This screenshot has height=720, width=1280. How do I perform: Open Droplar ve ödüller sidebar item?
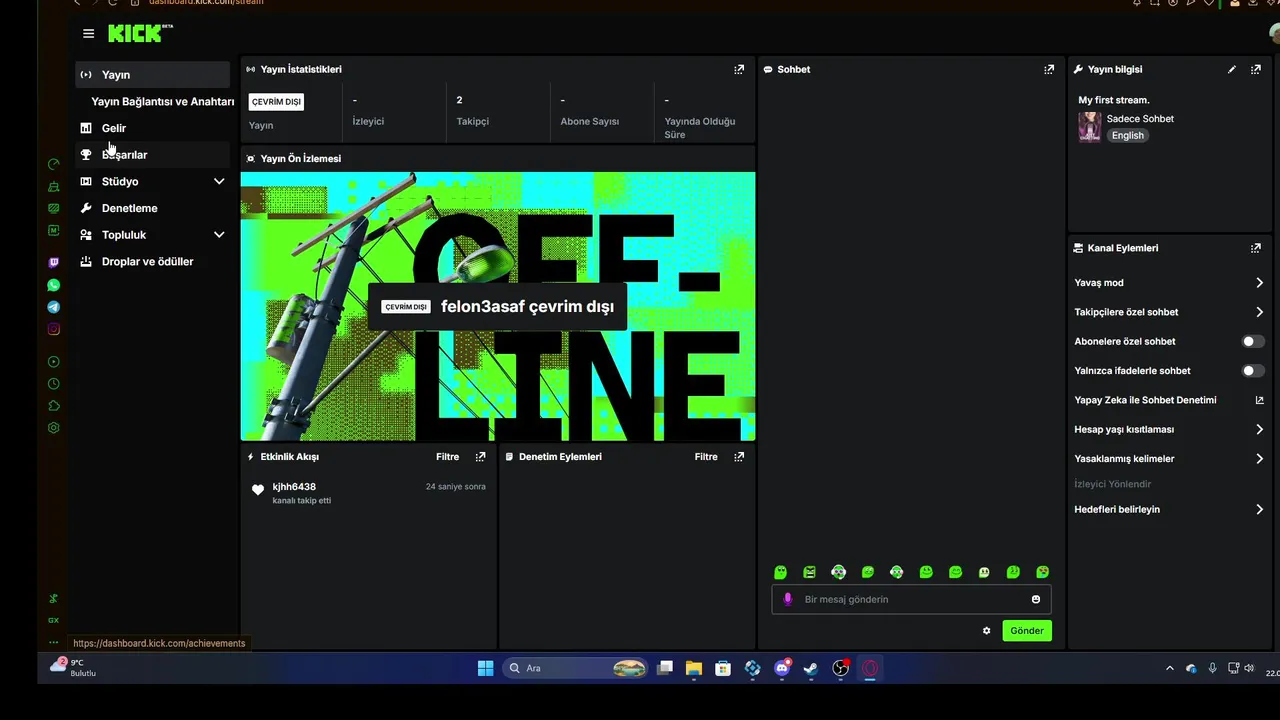point(153,262)
